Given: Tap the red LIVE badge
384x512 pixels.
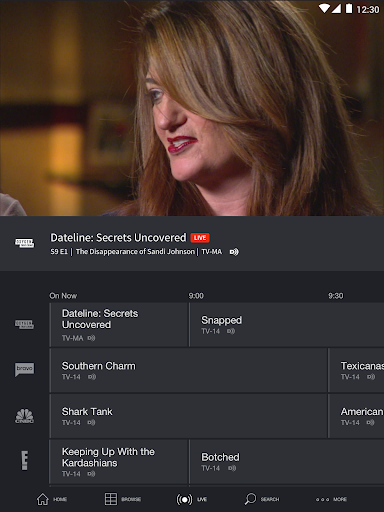Looking at the screenshot, I should click(x=200, y=238).
